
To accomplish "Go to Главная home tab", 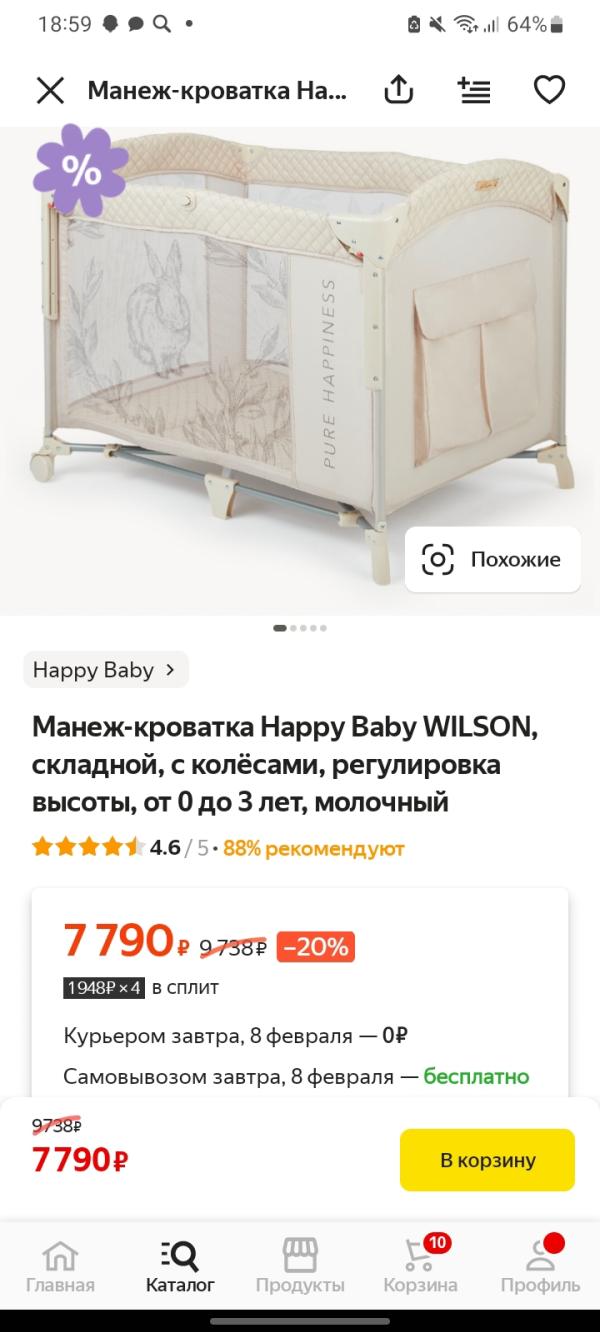I will click(60, 1266).
